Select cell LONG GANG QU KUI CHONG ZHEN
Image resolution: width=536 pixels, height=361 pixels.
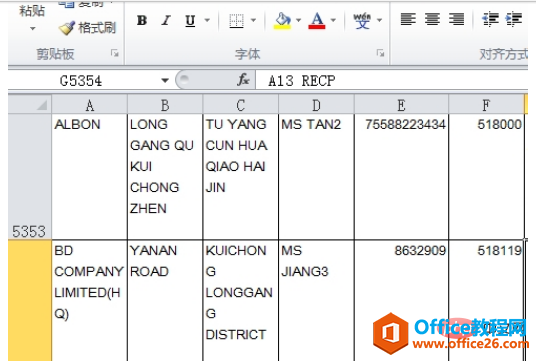click(165, 177)
